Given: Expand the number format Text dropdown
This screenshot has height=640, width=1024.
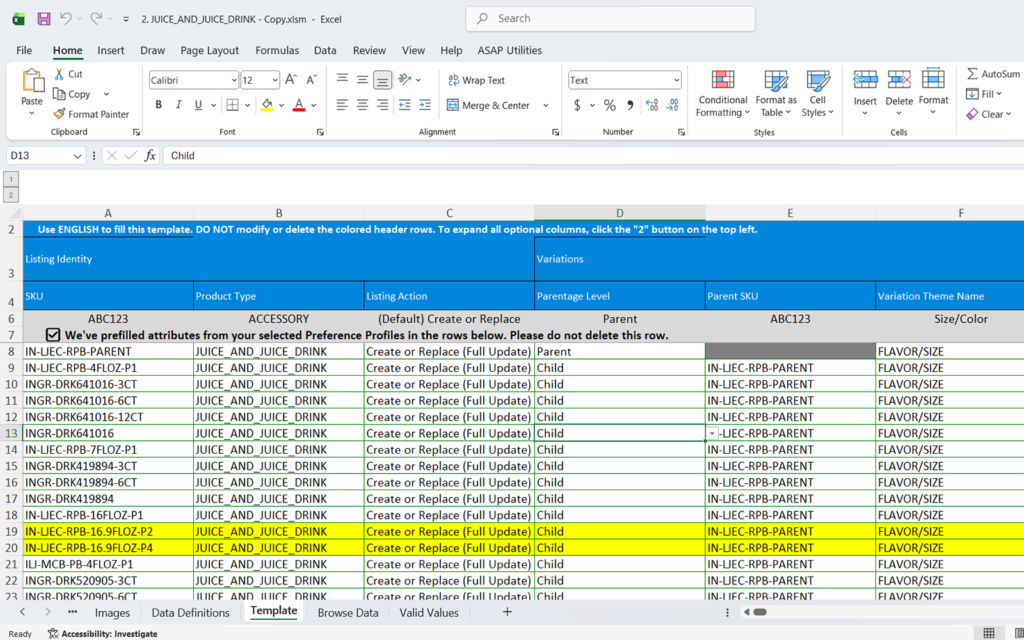Looking at the screenshot, I should pos(676,80).
